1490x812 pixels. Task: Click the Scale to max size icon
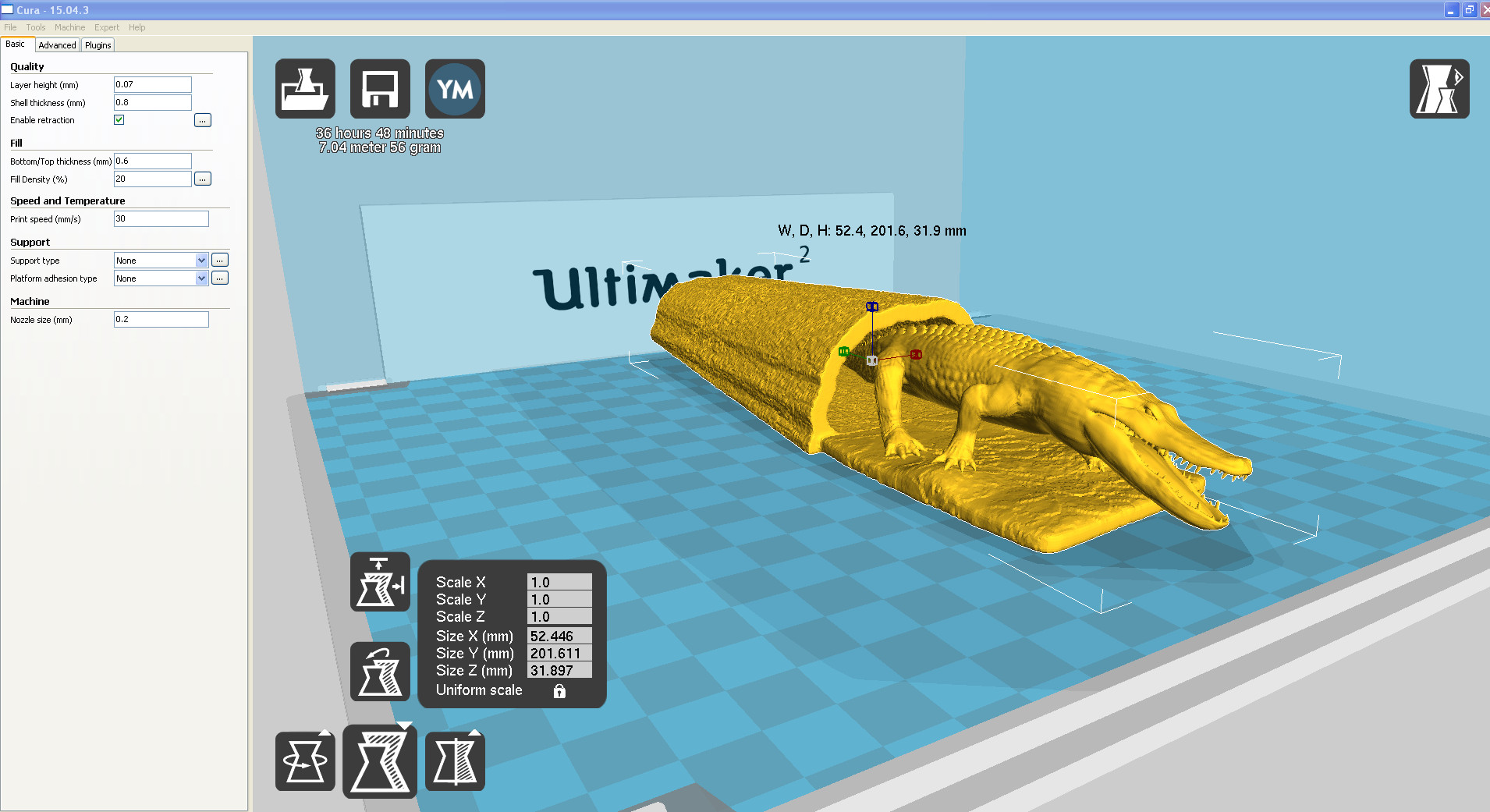(x=380, y=581)
